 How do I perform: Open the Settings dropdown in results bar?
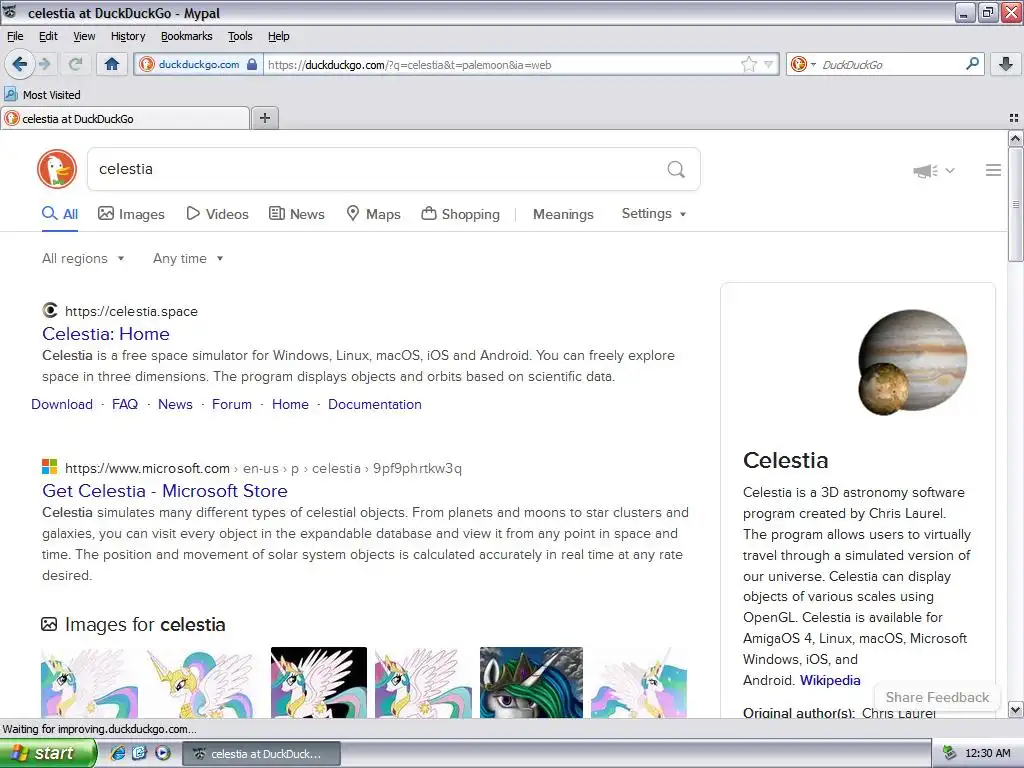coord(654,214)
